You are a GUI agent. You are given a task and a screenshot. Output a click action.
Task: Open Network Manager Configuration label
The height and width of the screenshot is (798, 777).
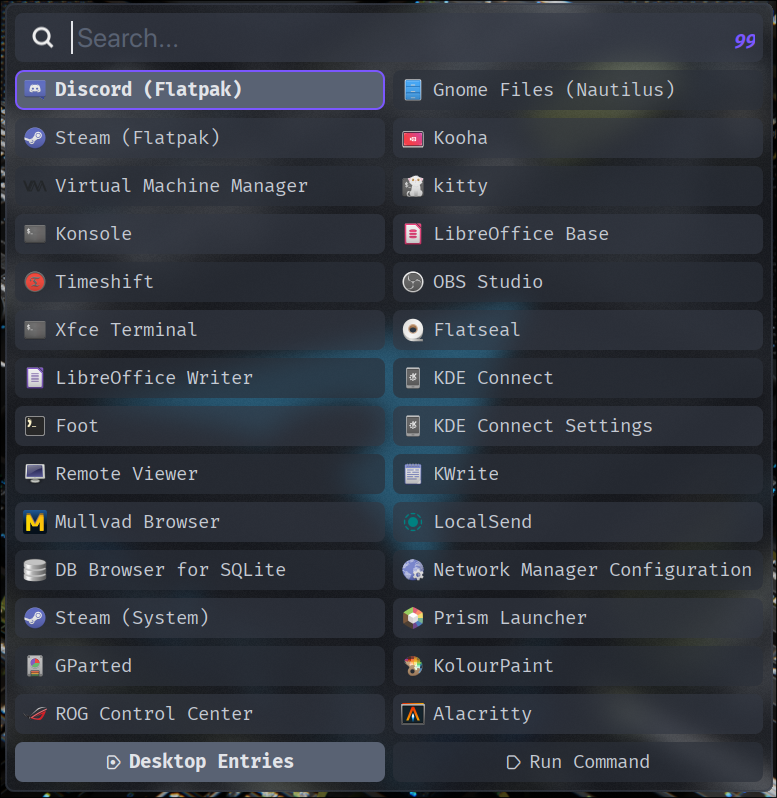[592, 570]
